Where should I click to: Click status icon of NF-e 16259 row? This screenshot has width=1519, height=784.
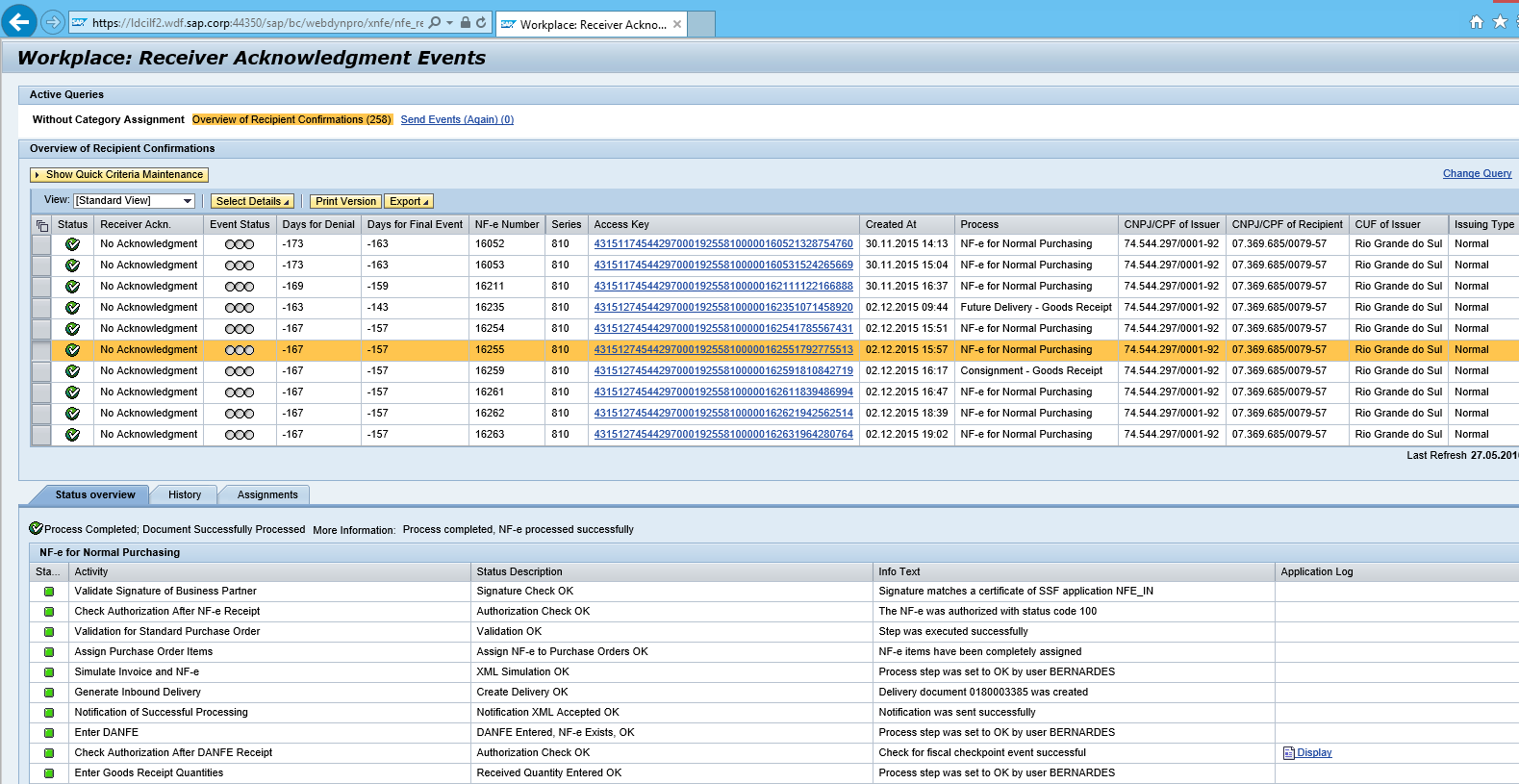(72, 371)
